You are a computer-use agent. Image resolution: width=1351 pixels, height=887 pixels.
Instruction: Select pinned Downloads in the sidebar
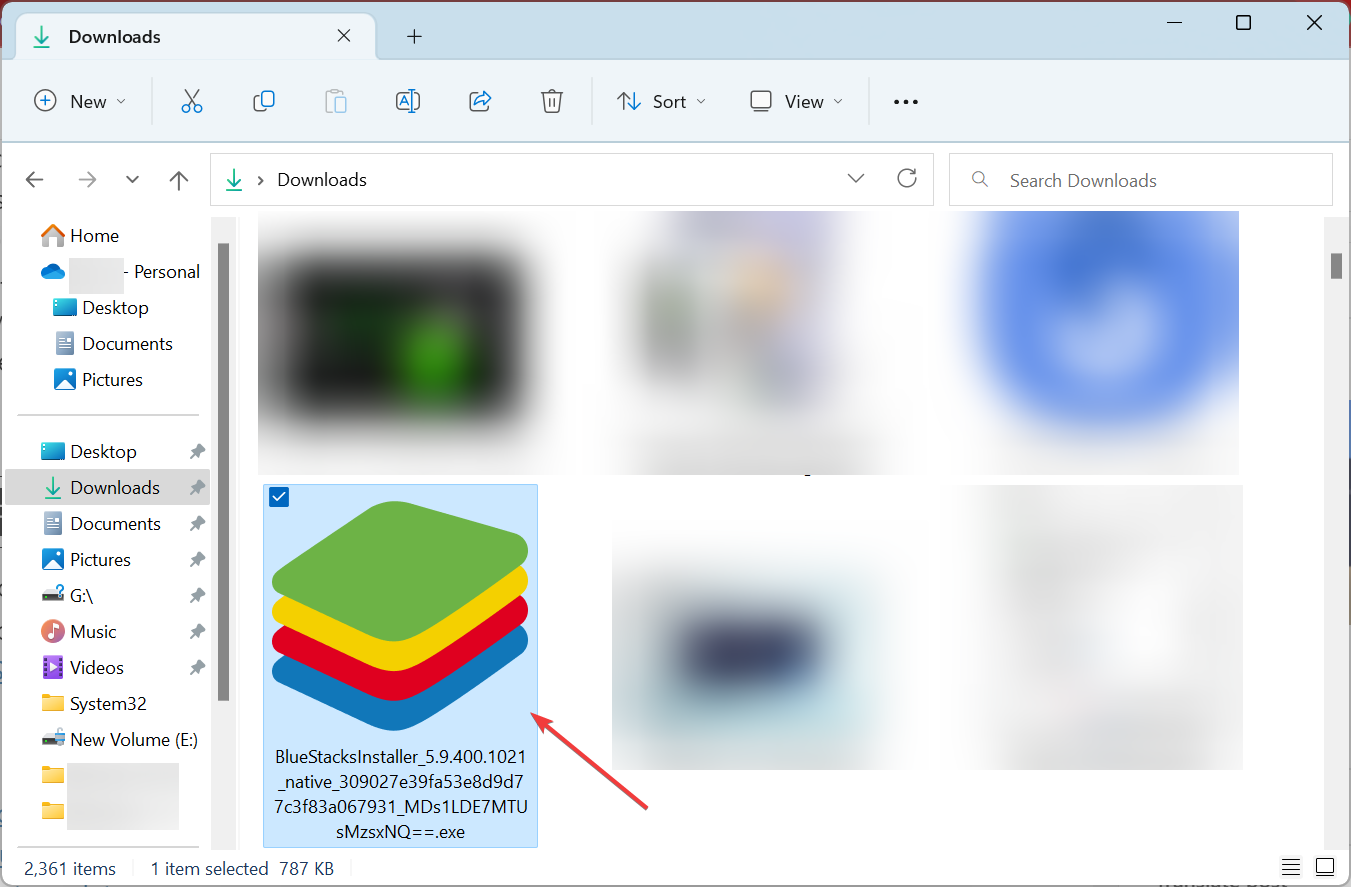point(108,488)
